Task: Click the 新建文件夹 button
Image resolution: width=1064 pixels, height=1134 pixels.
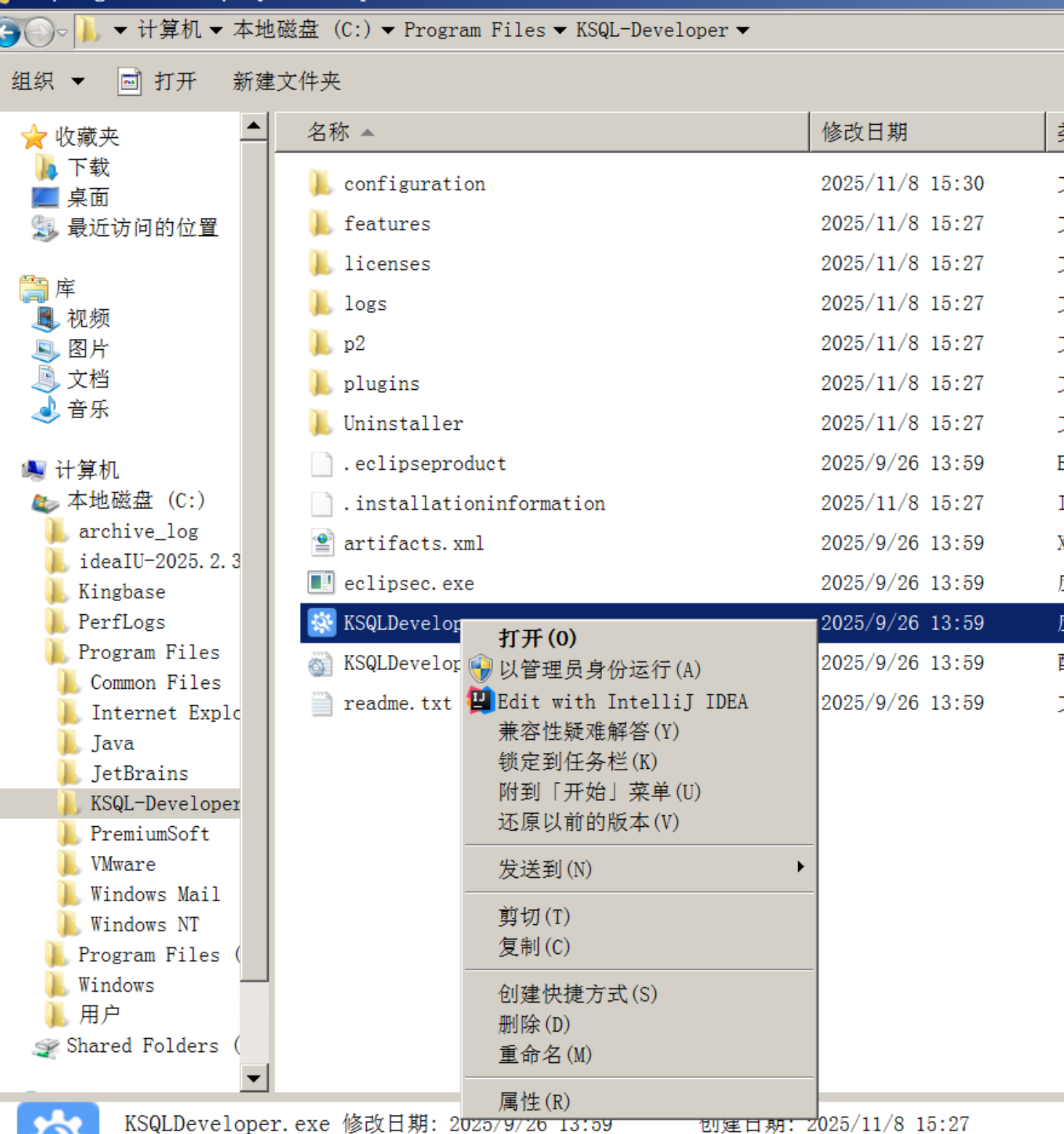Action: click(285, 81)
